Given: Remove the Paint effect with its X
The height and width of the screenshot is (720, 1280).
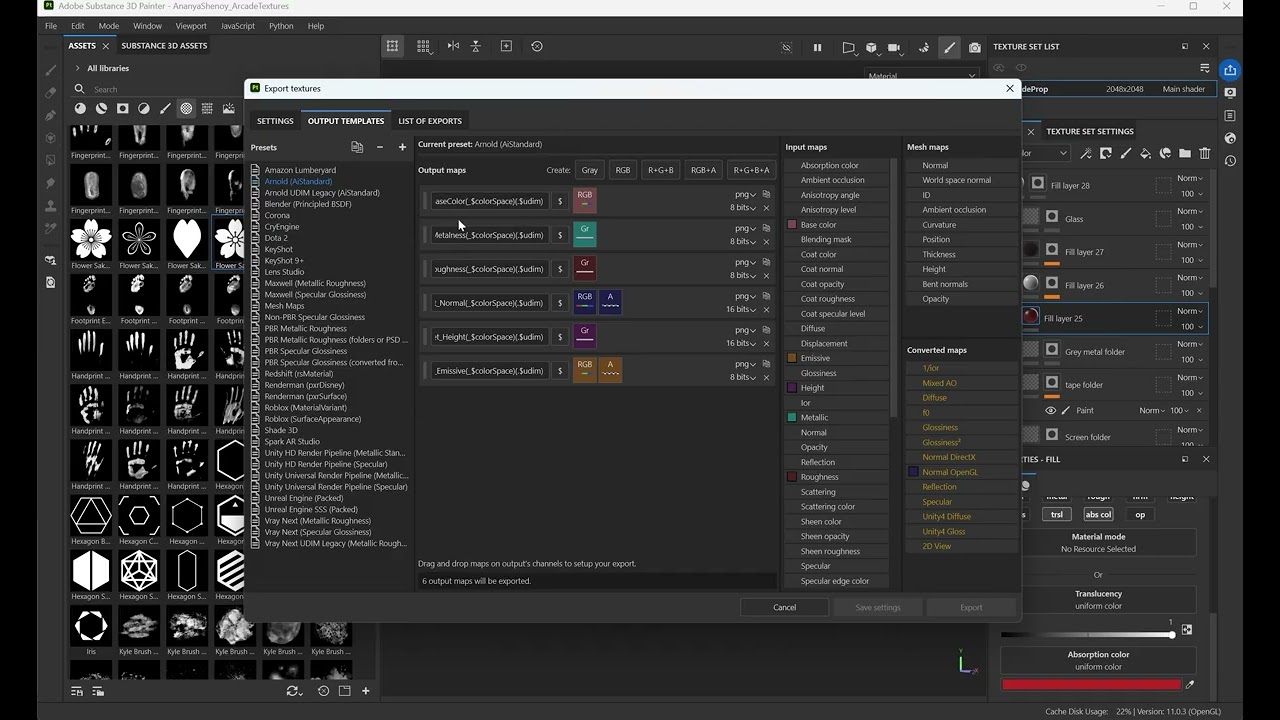Looking at the screenshot, I should coord(1199,410).
